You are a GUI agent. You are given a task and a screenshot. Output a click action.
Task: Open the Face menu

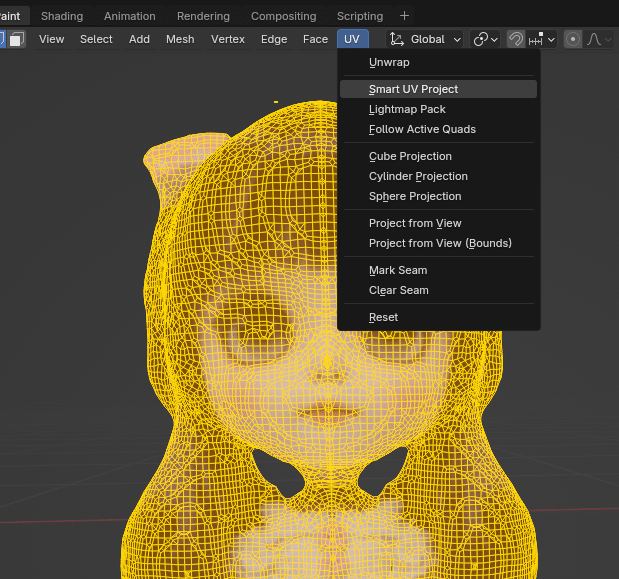coord(315,39)
